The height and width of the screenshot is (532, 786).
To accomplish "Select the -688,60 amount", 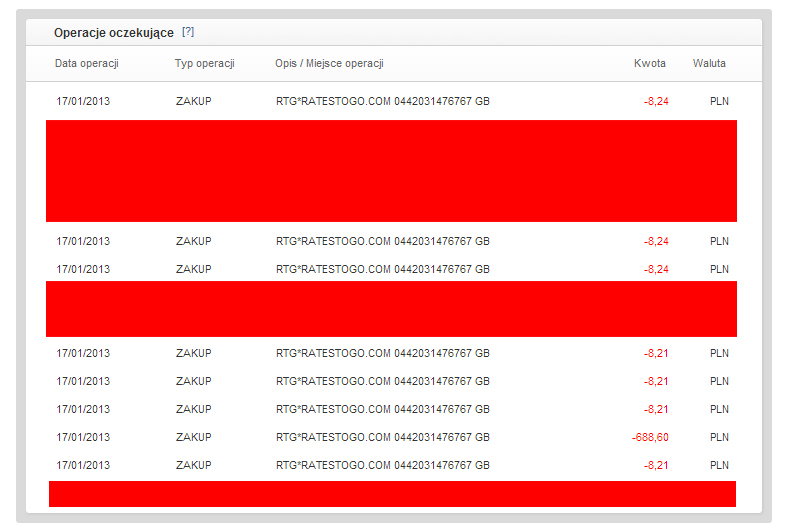I will [650, 438].
